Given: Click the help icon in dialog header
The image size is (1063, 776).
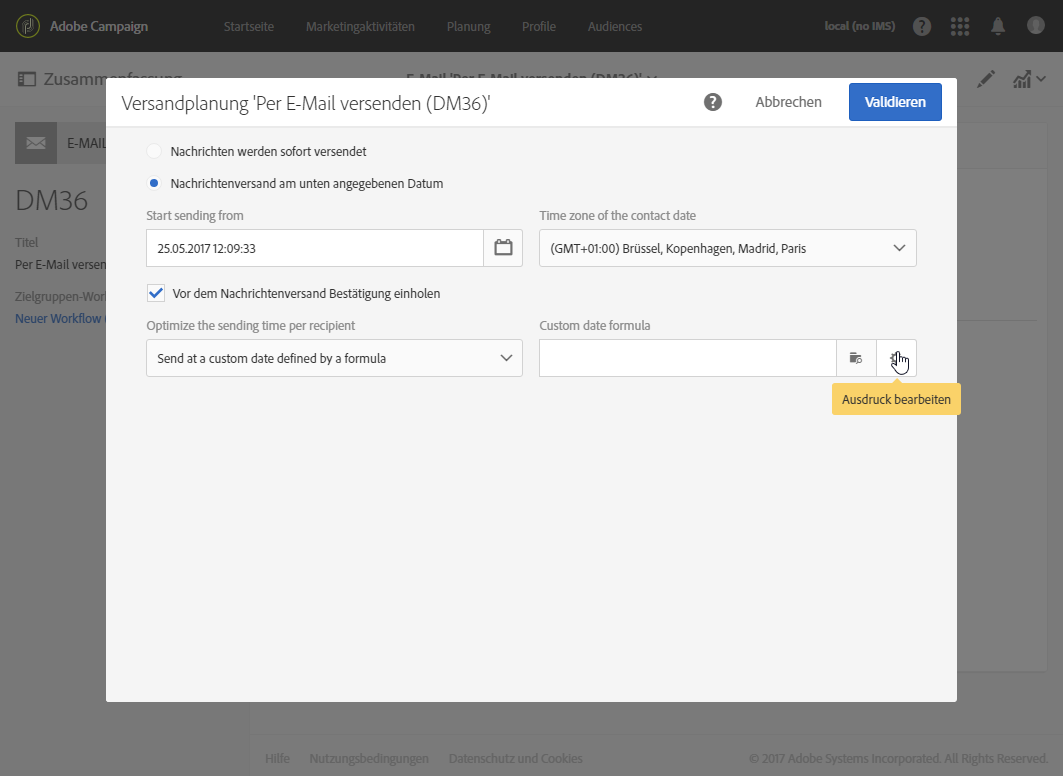Looking at the screenshot, I should coord(713,102).
